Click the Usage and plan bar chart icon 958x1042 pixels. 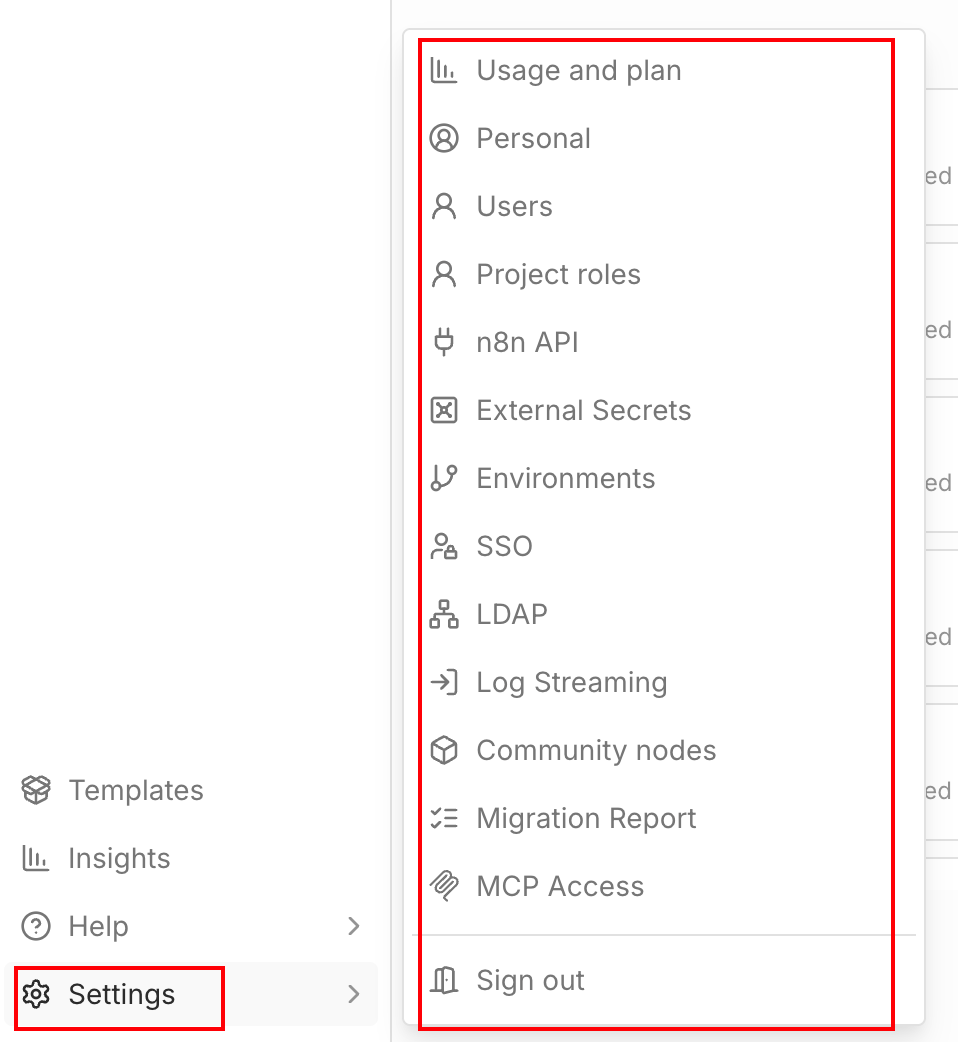[443, 71]
